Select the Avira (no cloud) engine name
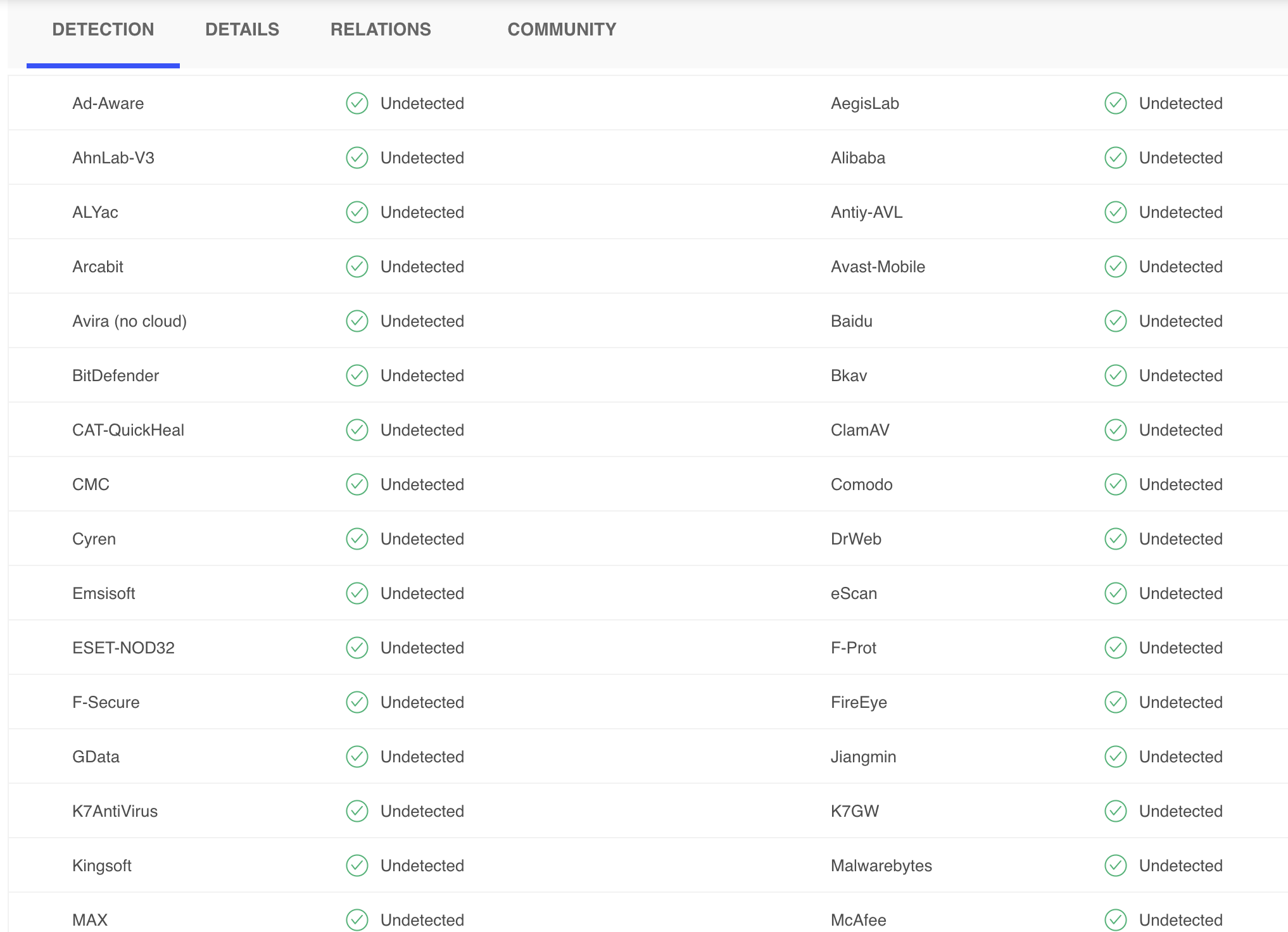 (130, 321)
